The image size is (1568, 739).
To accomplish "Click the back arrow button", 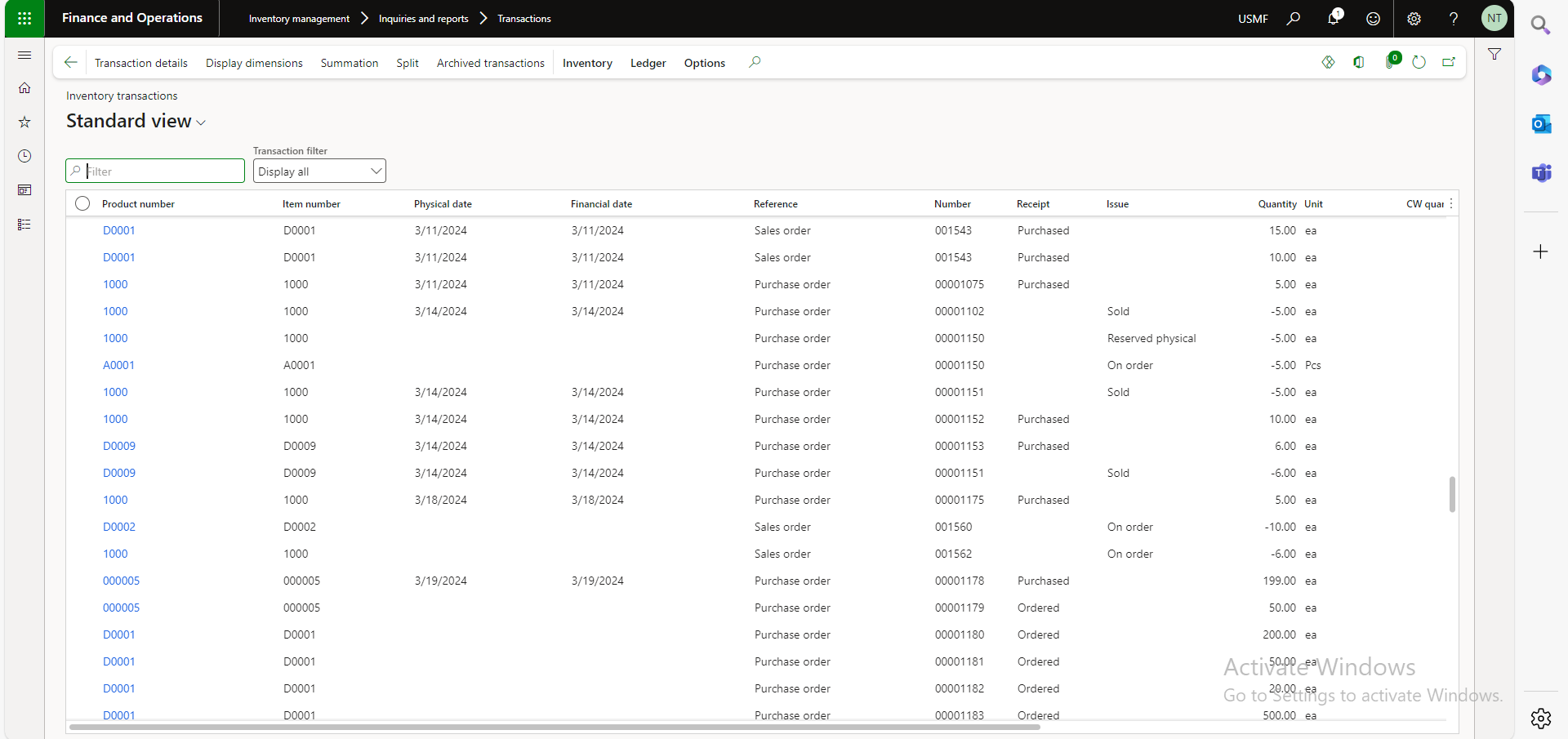I will 71,62.
